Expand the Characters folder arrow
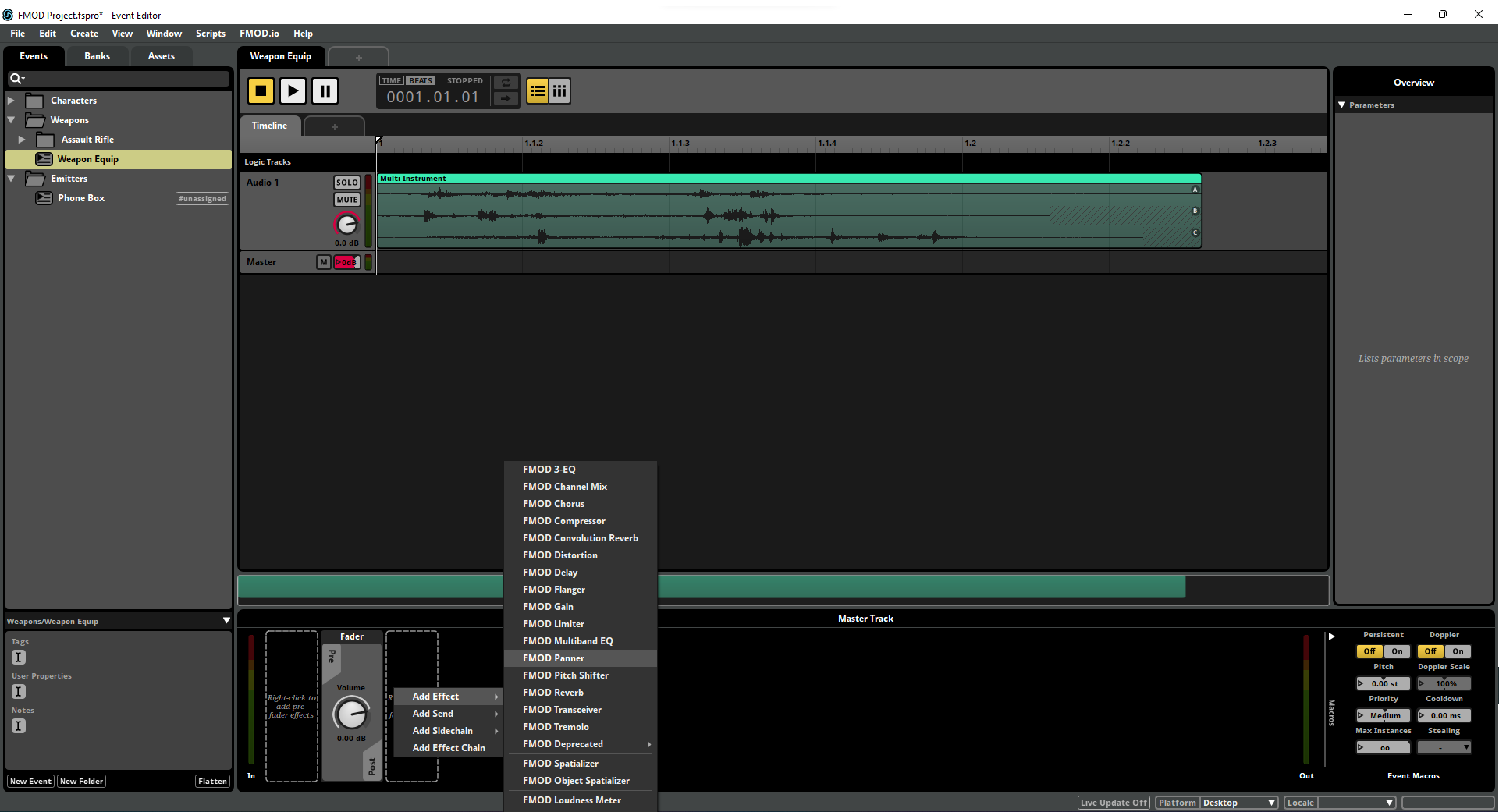 [12, 101]
